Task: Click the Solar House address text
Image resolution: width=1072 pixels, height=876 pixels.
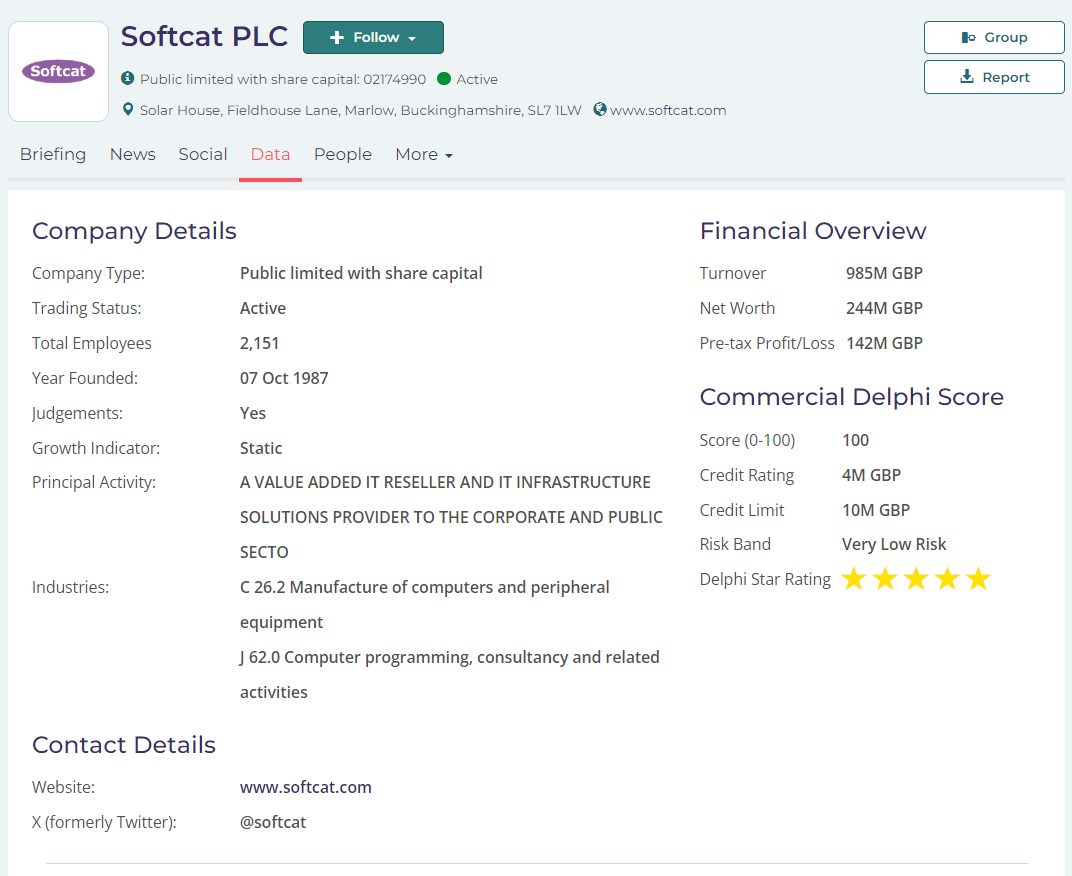Action: [x=360, y=110]
